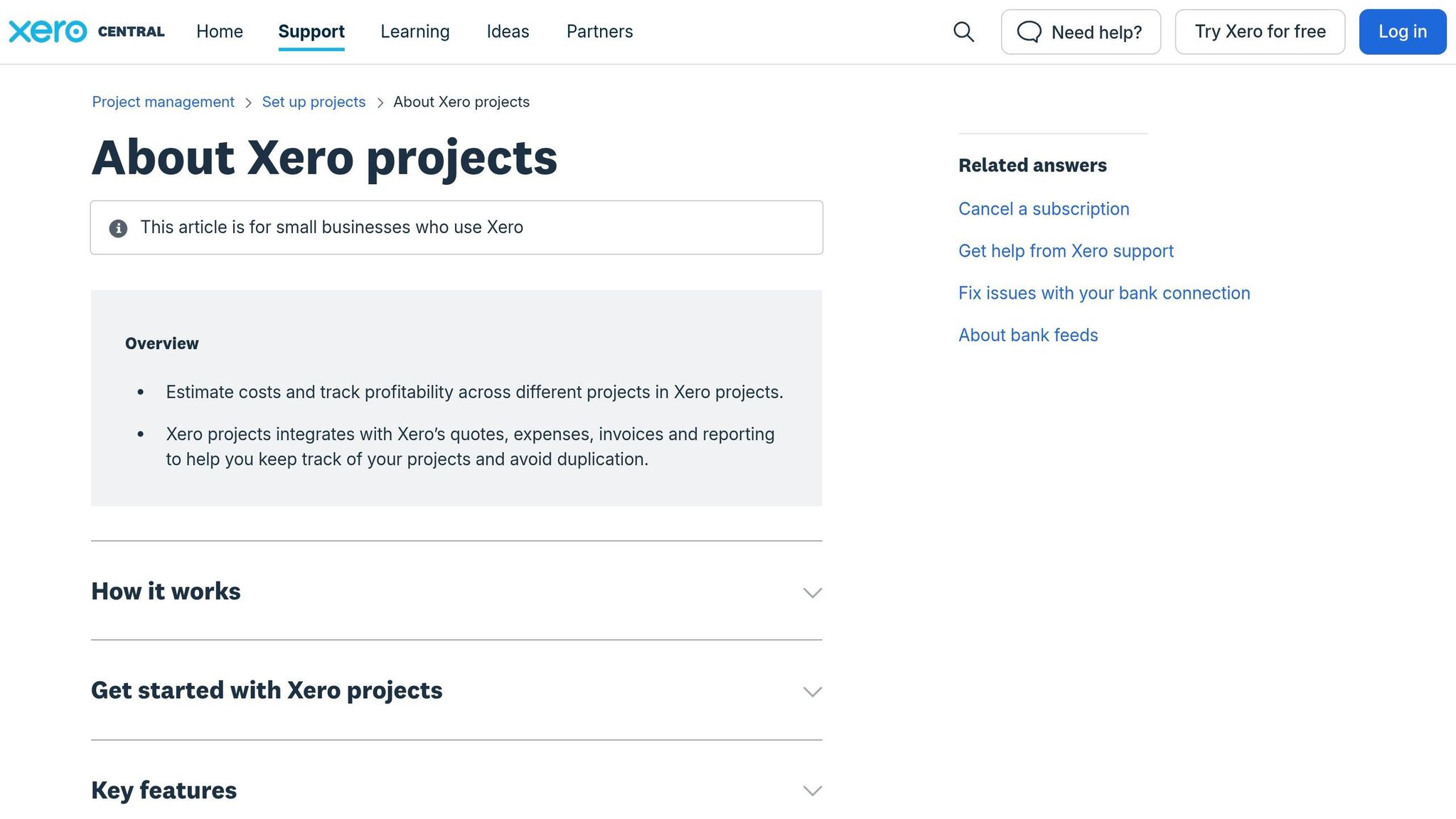Click the chat bubble icon in Need help?

1029,32
